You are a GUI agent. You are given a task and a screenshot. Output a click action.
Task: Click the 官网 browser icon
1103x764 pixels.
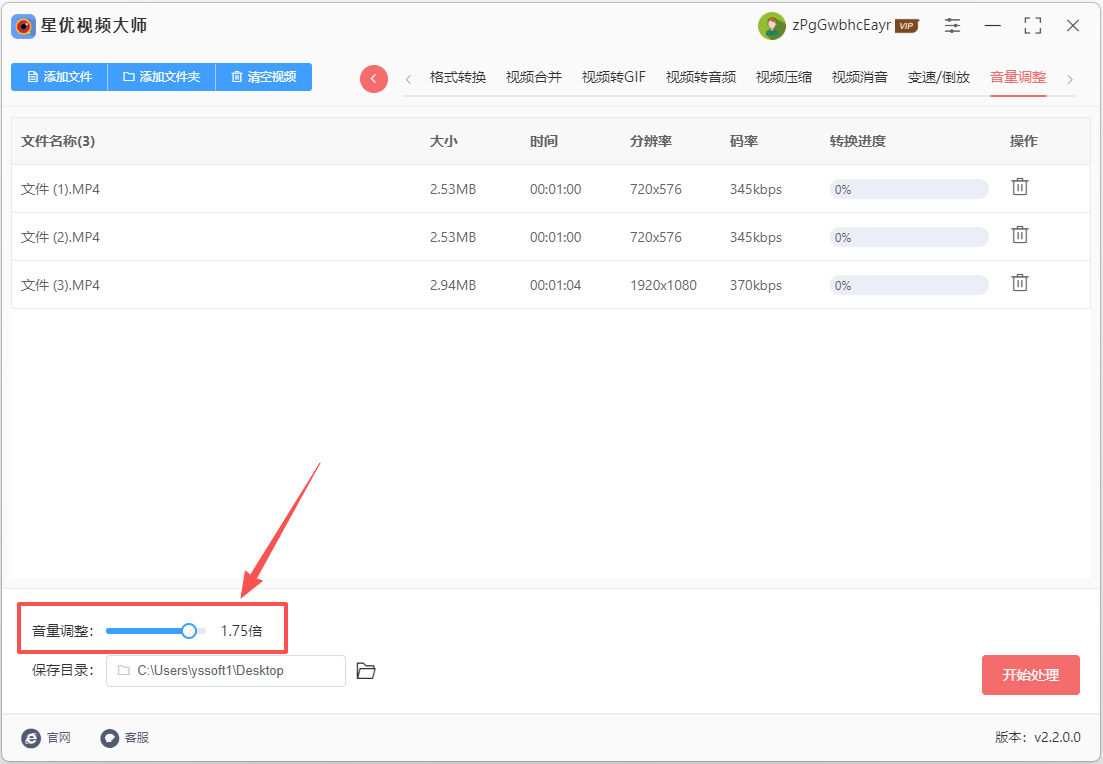31,737
